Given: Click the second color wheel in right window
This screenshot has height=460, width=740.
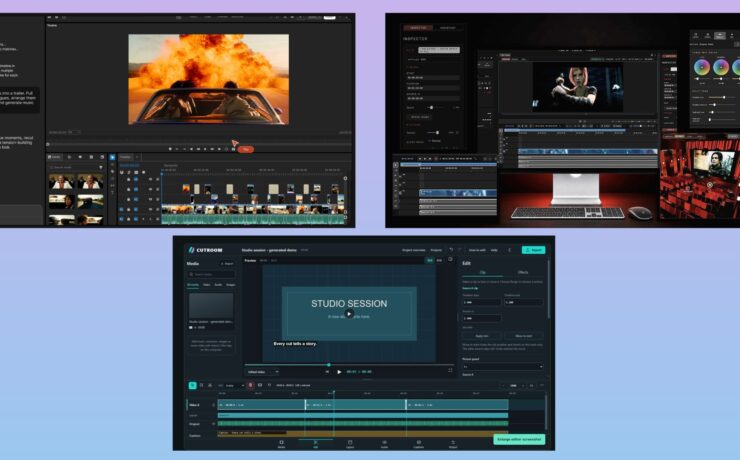Looking at the screenshot, I should coord(721,67).
